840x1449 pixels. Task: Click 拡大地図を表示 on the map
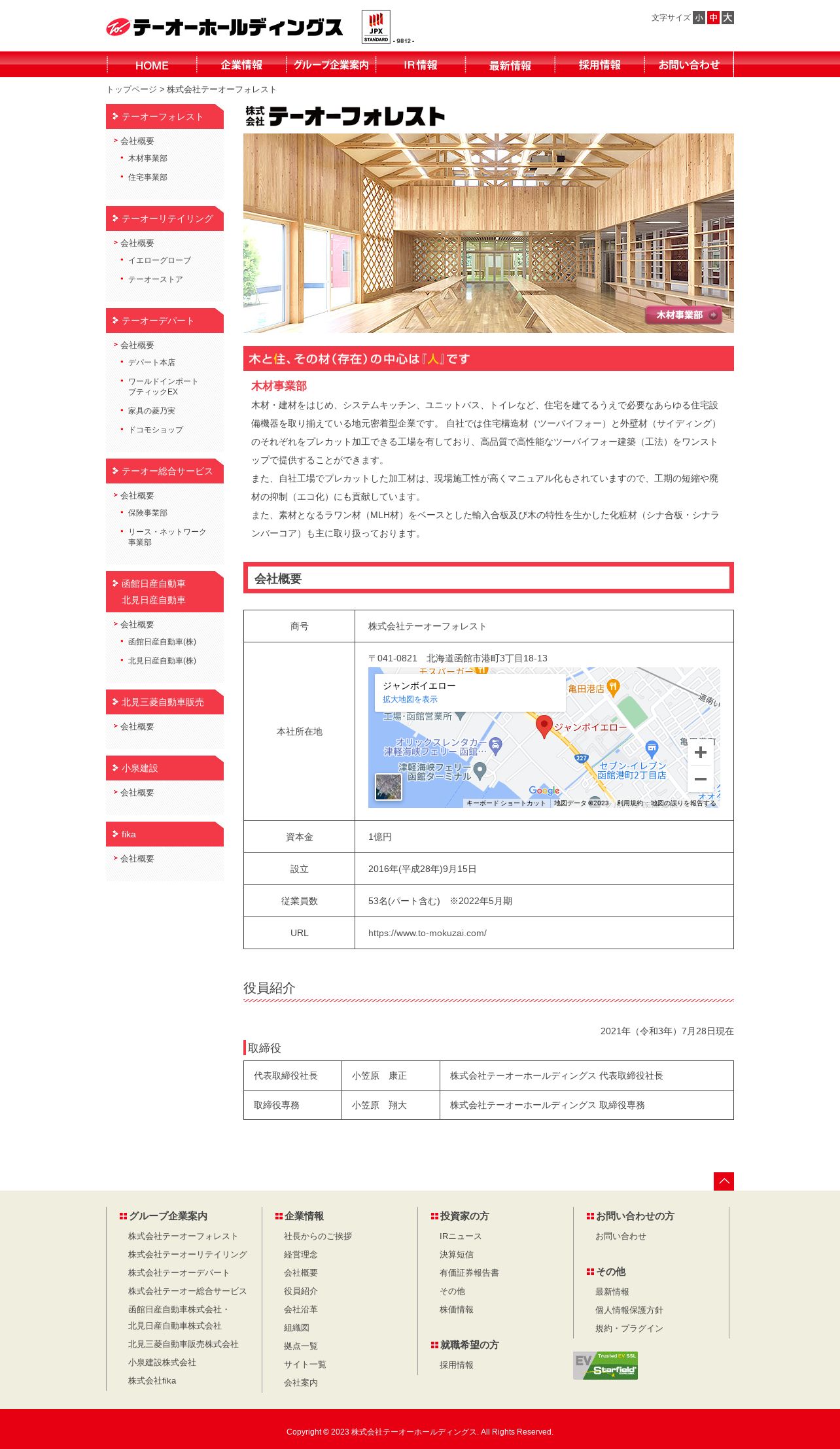pos(410,699)
